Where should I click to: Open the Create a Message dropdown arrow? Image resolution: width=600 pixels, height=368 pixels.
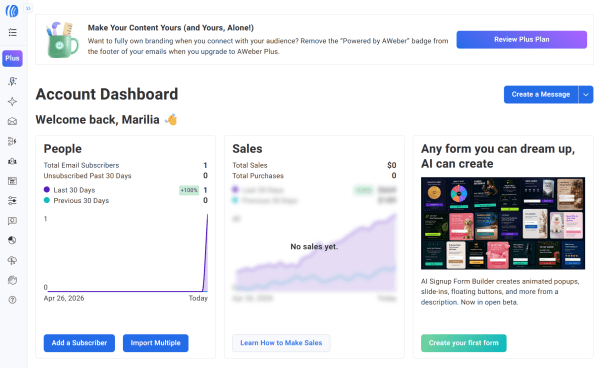coord(586,94)
